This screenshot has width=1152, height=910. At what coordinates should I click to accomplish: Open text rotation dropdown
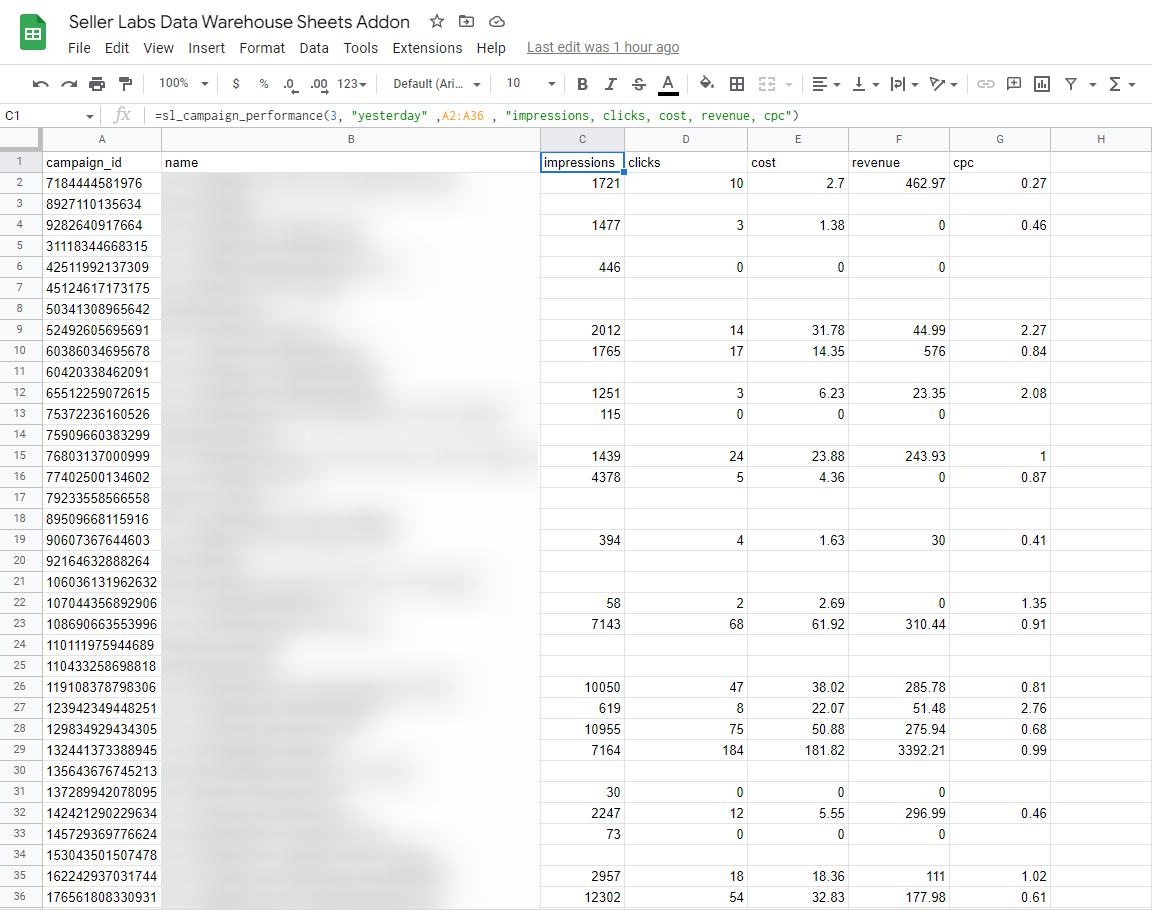(x=943, y=84)
